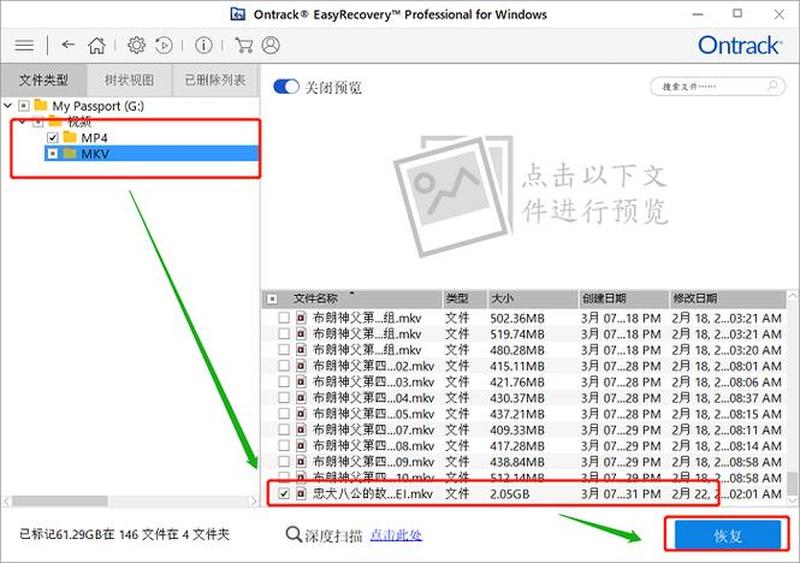Click the 409.33MB size cell

pos(517,430)
